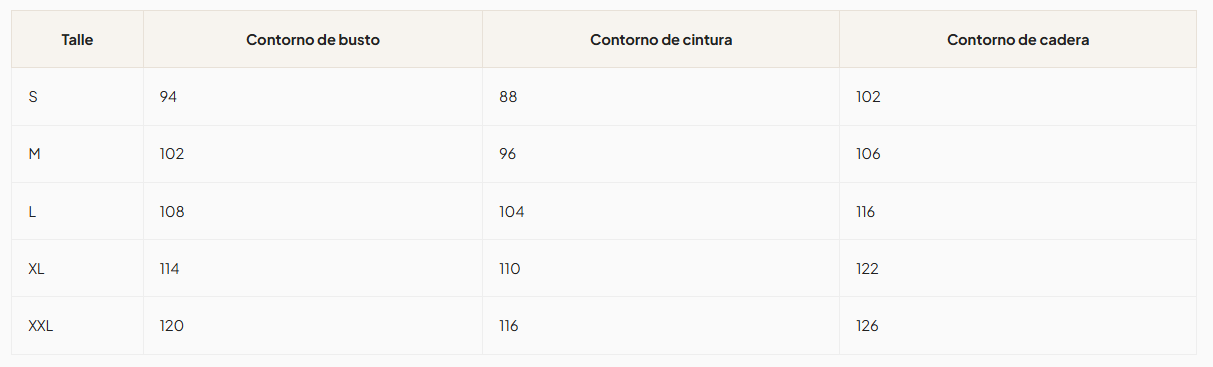Click waist value 104 in L row
The width and height of the screenshot is (1213, 367).
512,212
